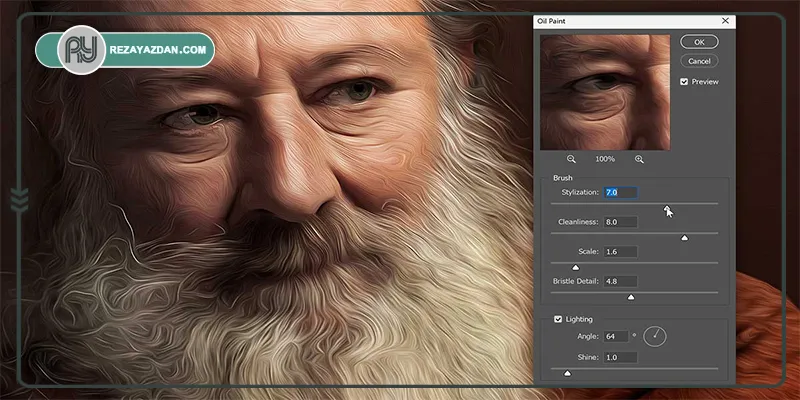Click the Cancel button

tap(699, 61)
